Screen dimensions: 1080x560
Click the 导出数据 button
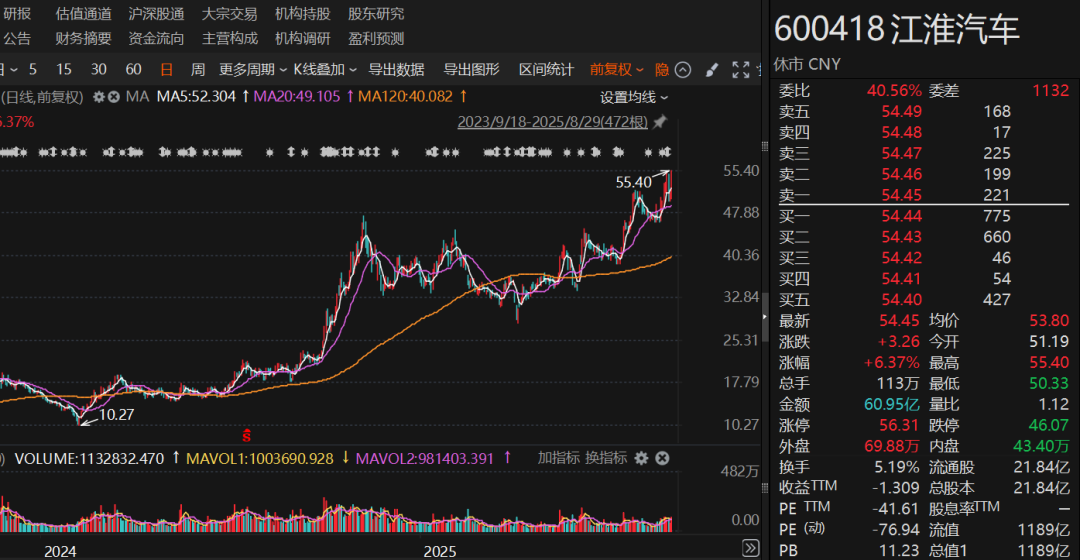396,70
